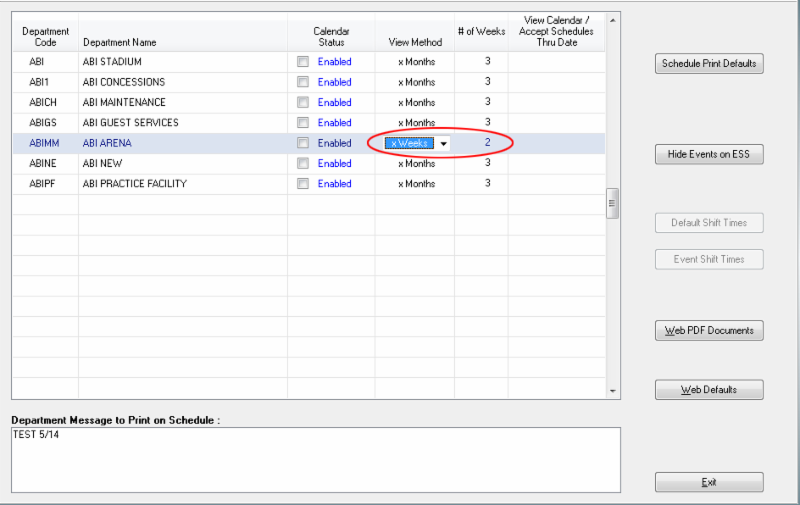Select the ABI GUEST SERVICES row name
This screenshot has height=505, width=800.
131,123
